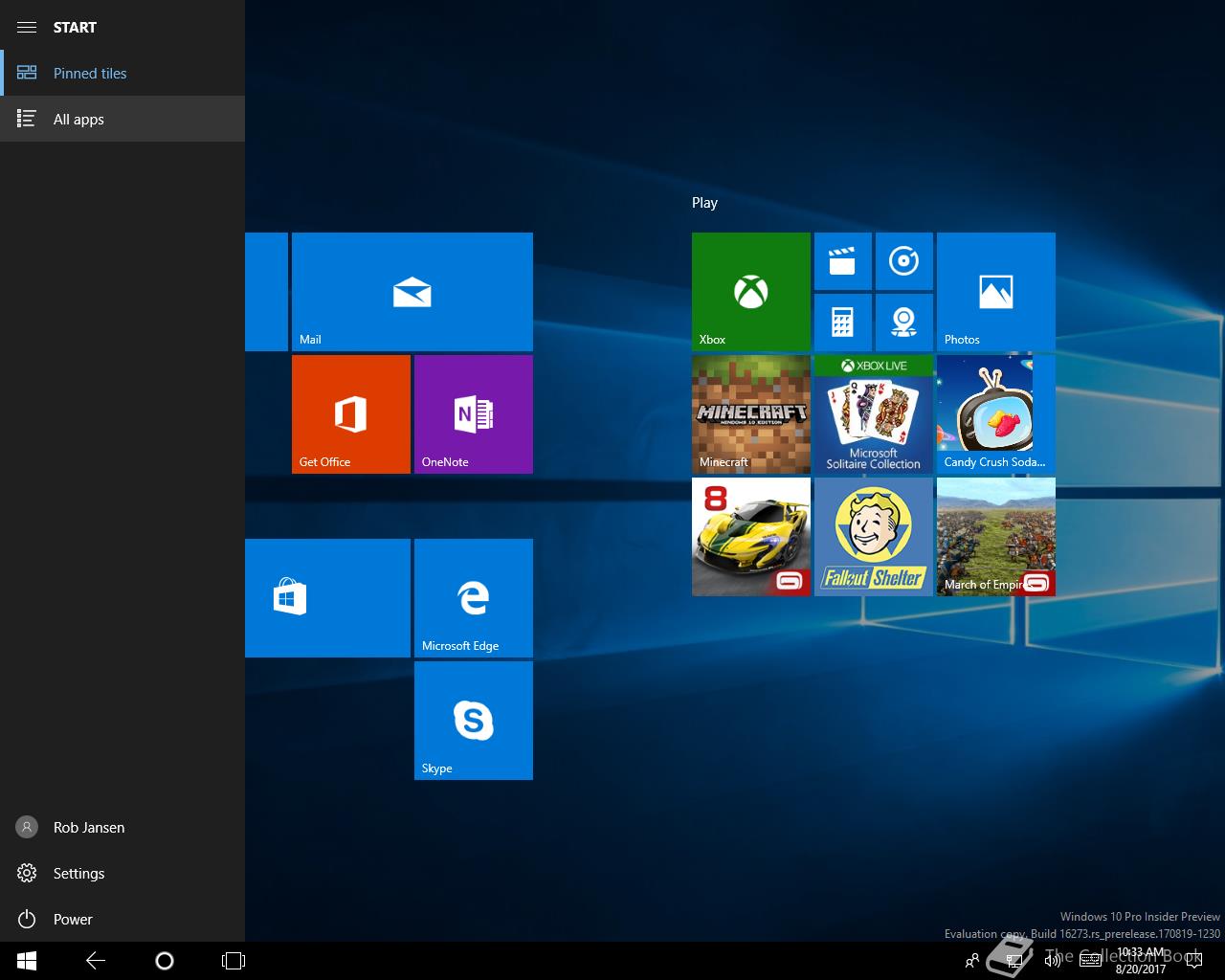
Task: Launch the March of Empires tile
Action: tap(995, 537)
